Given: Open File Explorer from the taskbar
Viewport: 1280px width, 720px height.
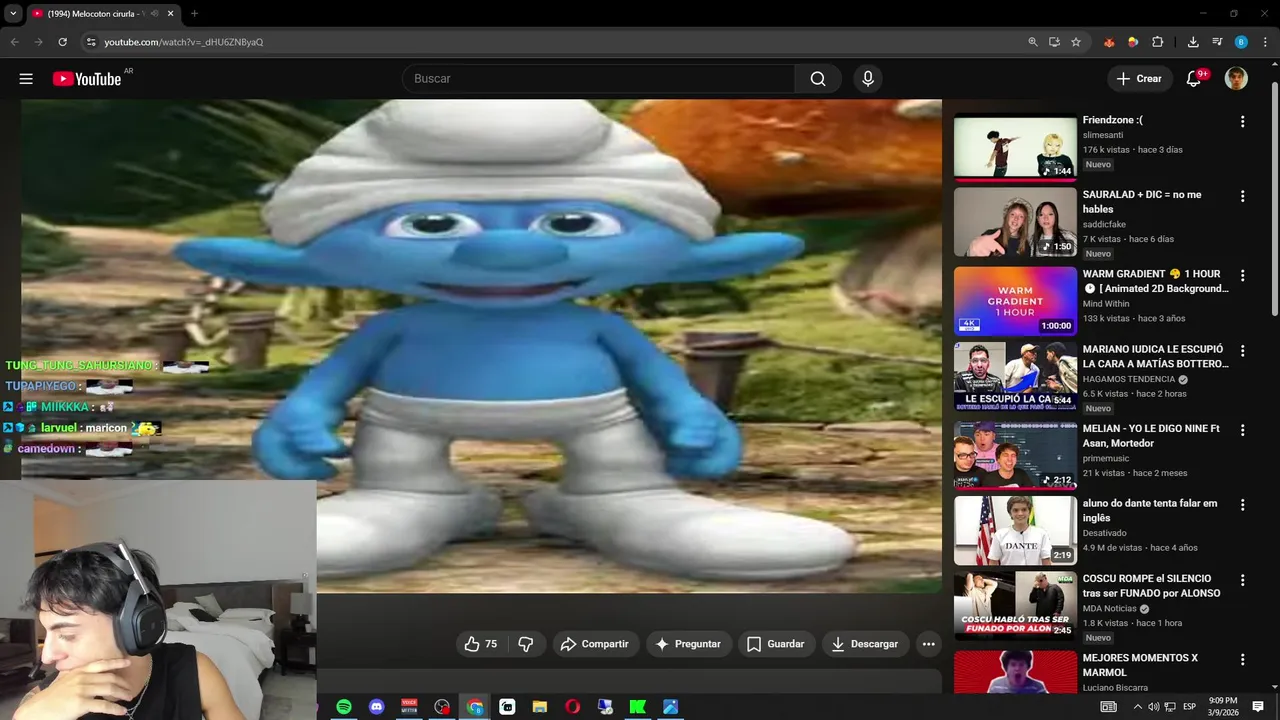Looking at the screenshot, I should pos(540,707).
